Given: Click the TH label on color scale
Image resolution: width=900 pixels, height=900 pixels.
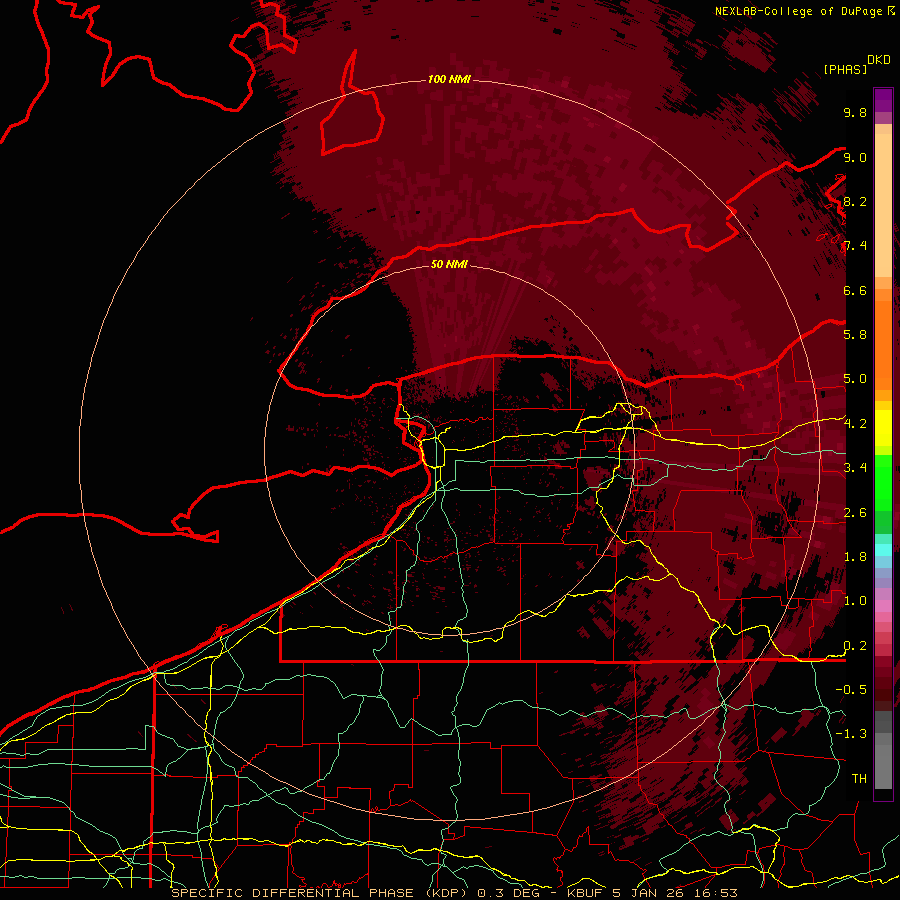Looking at the screenshot, I should click(x=859, y=779).
